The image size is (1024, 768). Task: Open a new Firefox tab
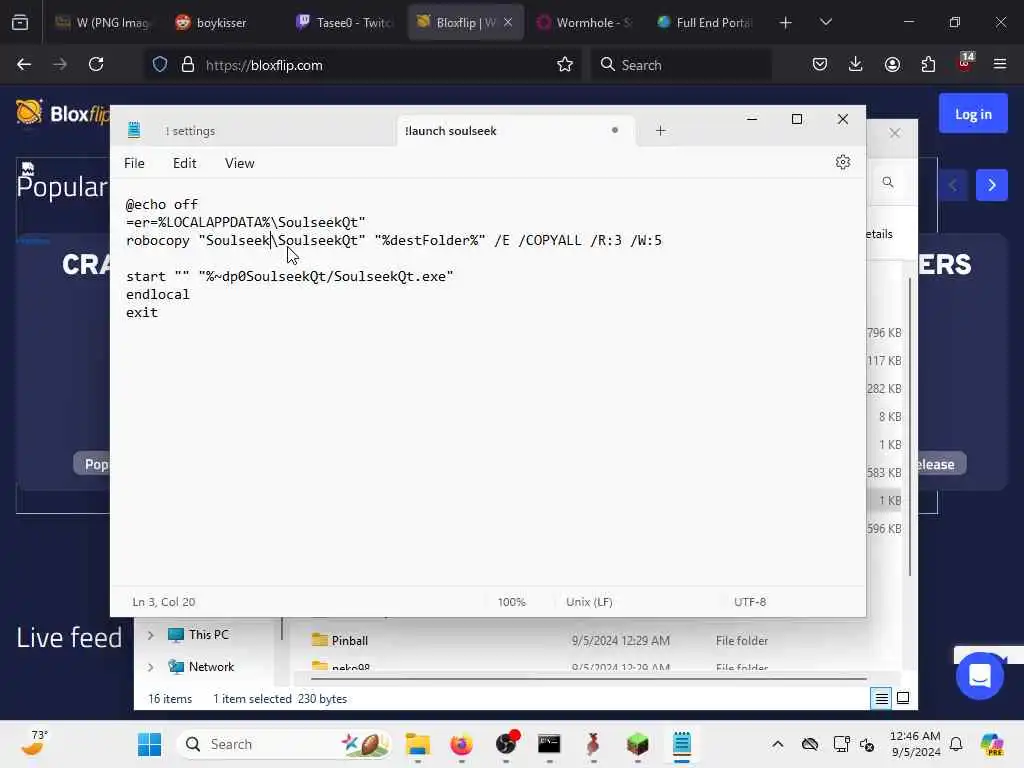point(786,23)
